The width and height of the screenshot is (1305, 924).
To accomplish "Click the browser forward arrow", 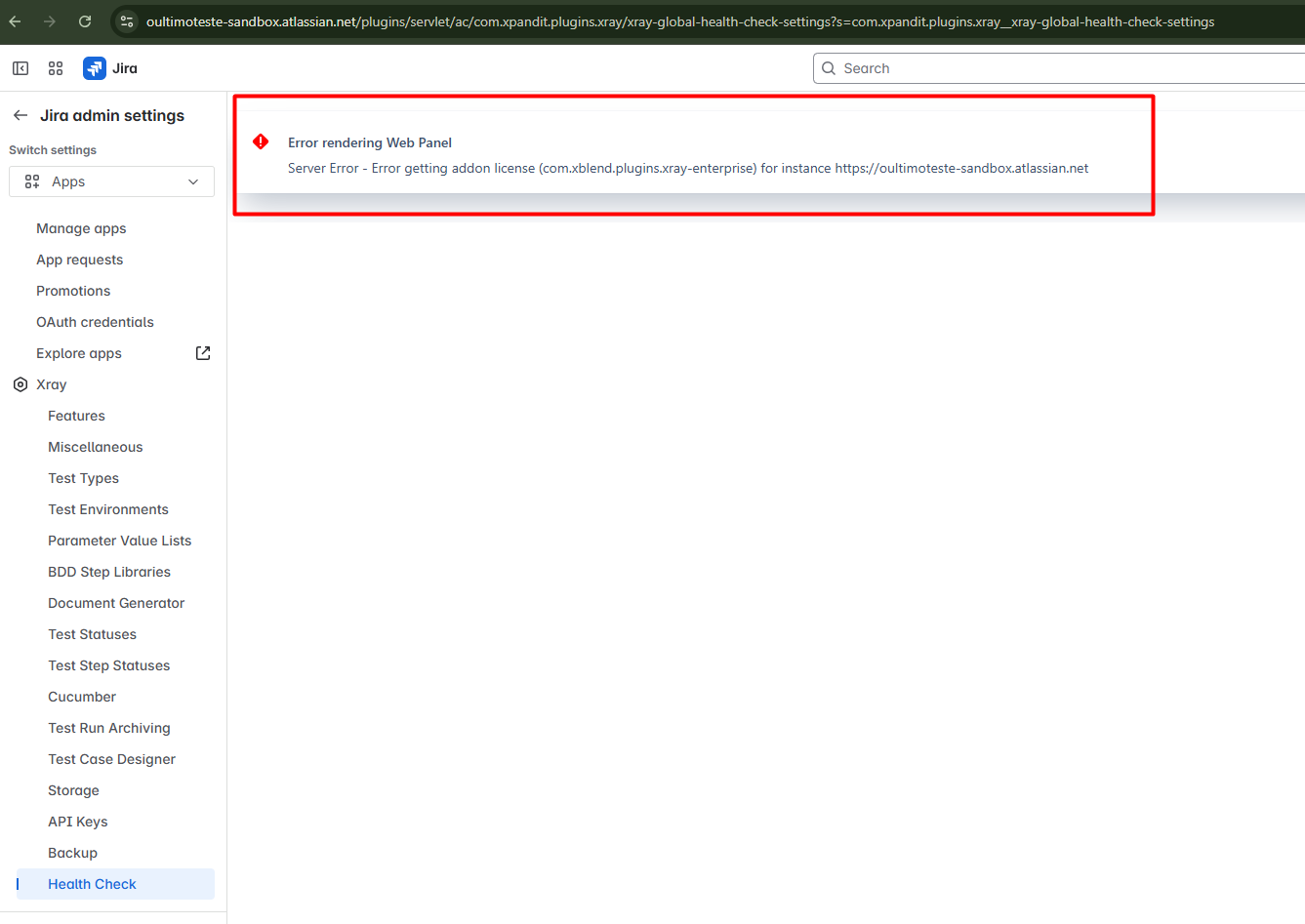I will pyautogui.click(x=50, y=21).
